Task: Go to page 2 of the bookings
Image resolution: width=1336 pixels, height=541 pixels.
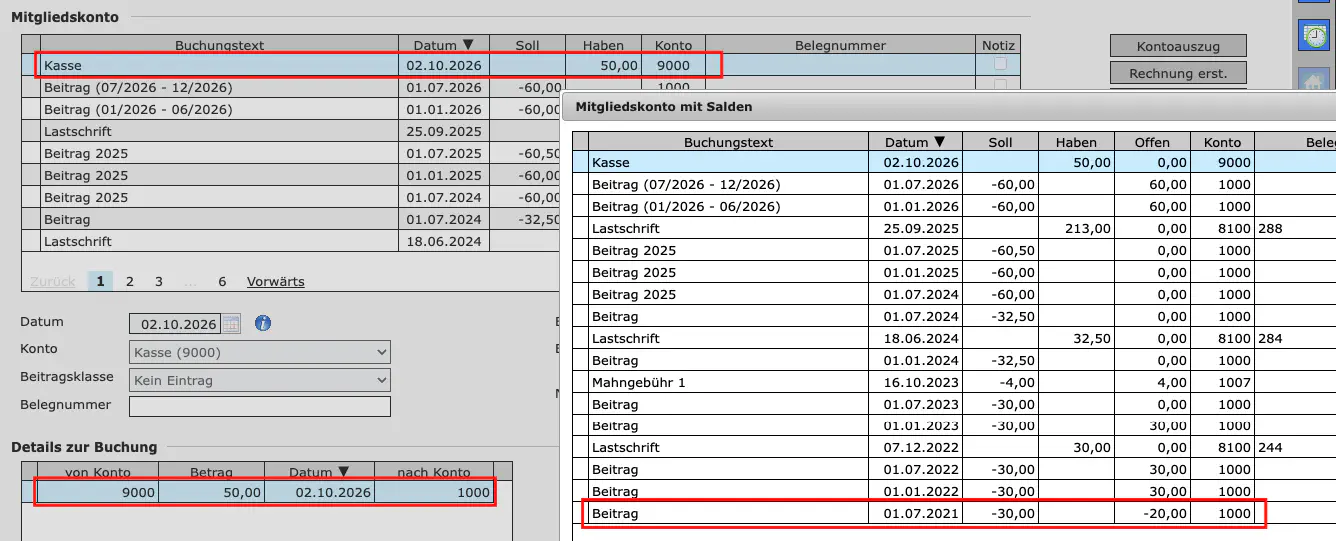Action: click(x=129, y=281)
